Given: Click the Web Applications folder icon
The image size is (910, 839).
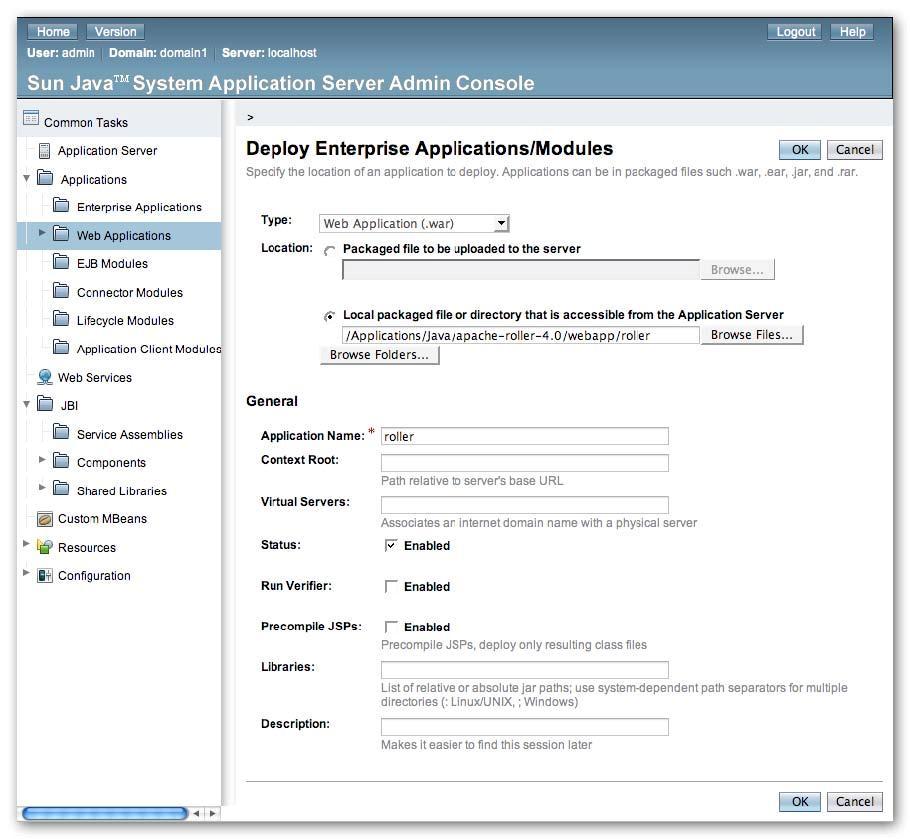Looking at the screenshot, I should (61, 234).
